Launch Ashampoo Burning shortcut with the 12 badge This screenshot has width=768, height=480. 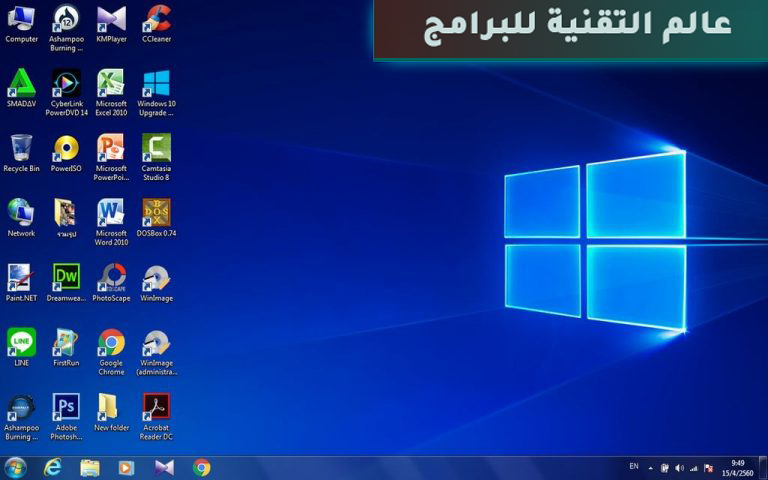66,28
